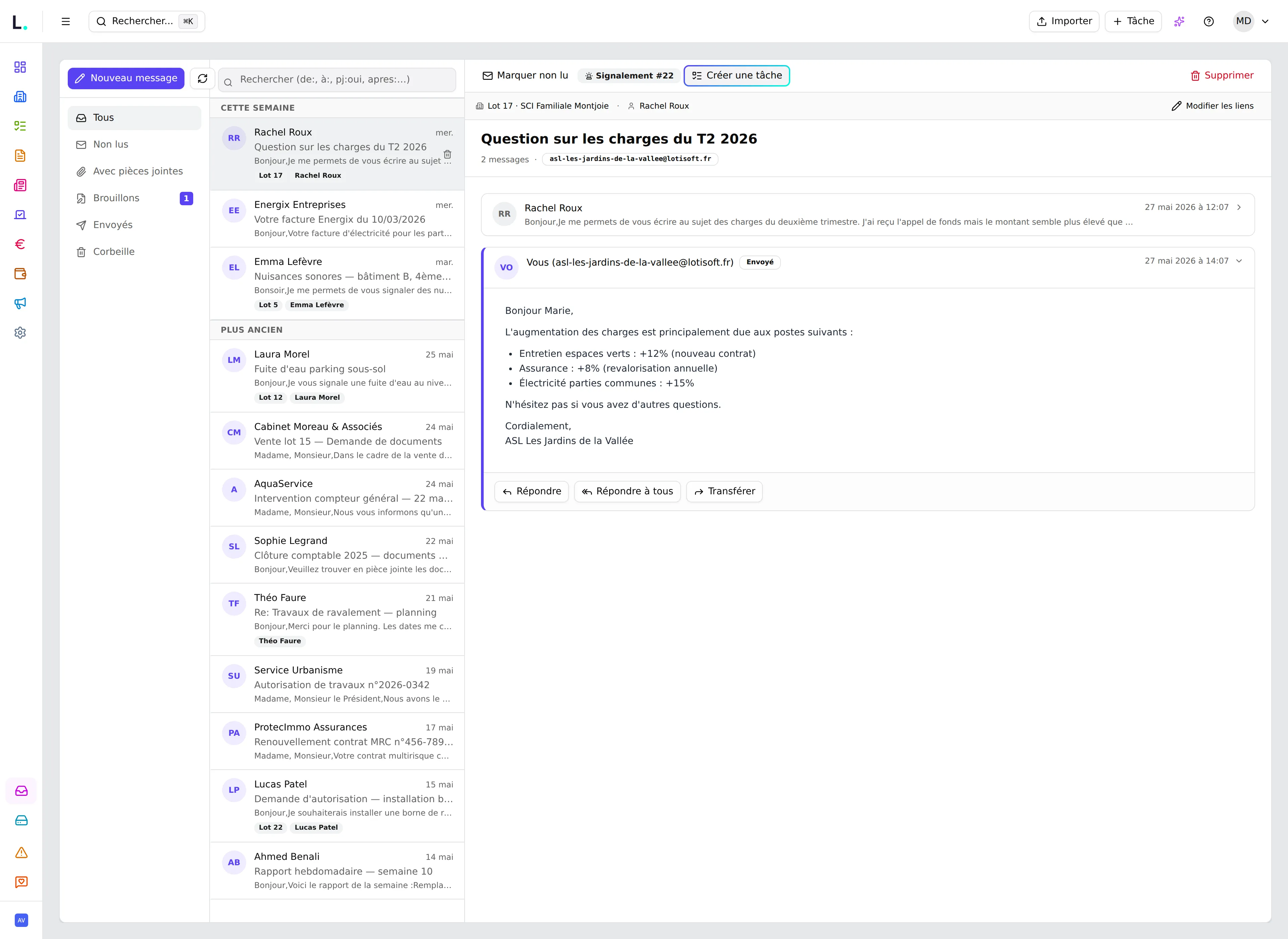Screen dimensions: 1288x939
Task: Delete Rachel Roux message via trash icon
Action: tap(447, 155)
